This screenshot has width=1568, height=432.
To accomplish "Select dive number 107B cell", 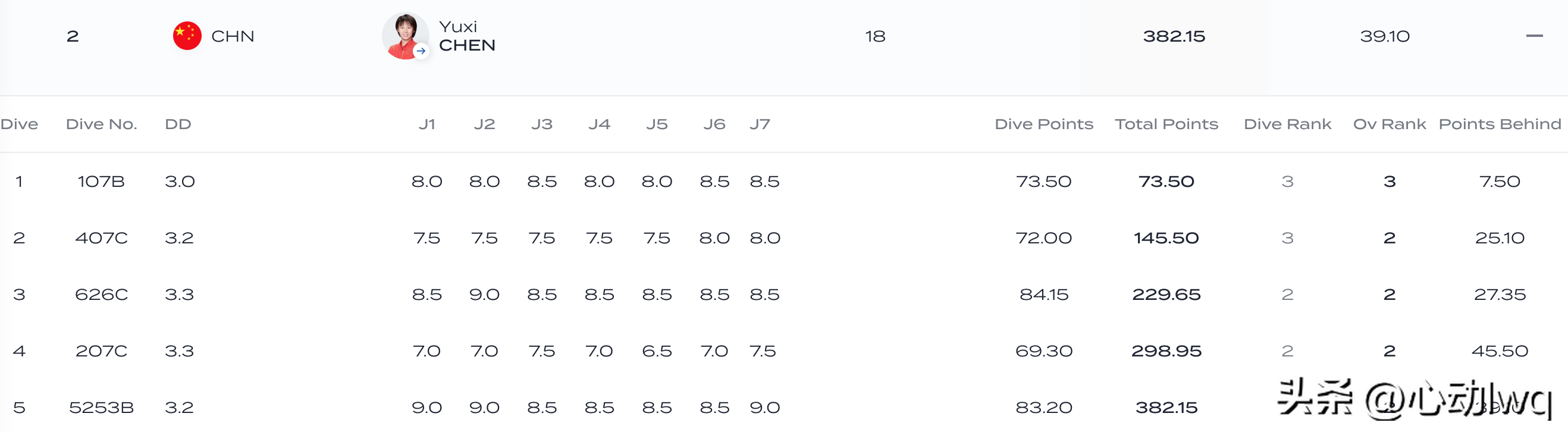I will coord(101,181).
